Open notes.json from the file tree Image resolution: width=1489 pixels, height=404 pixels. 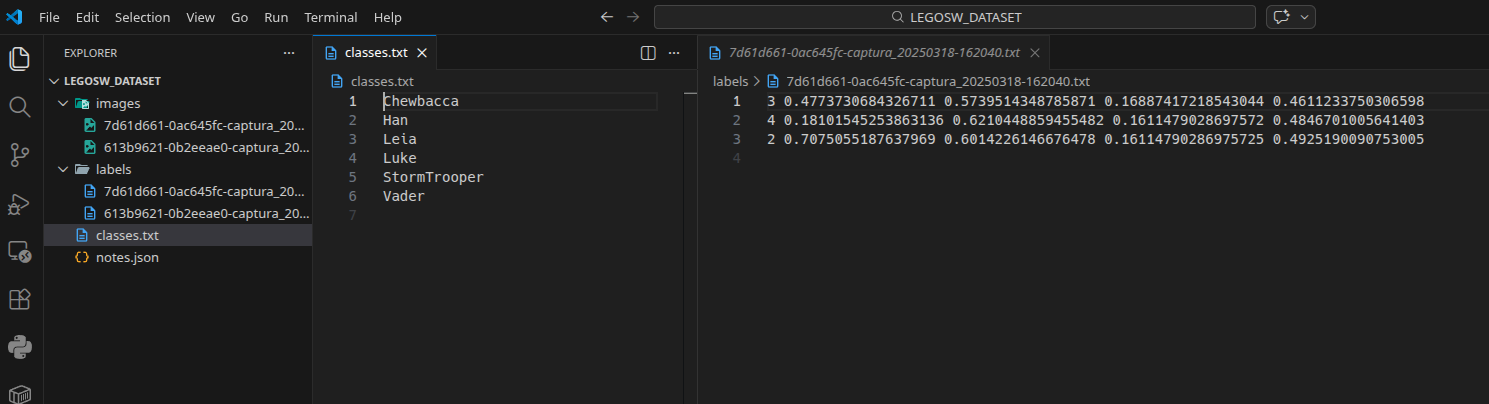pos(127,257)
